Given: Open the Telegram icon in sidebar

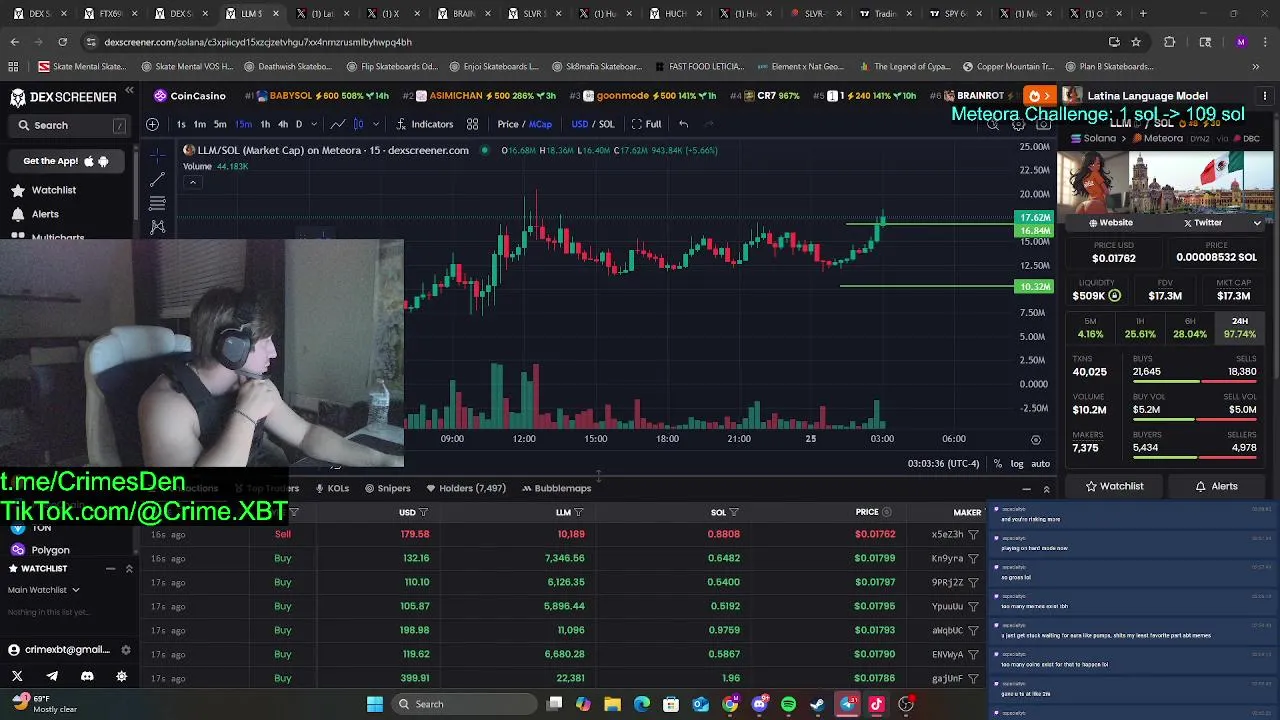Looking at the screenshot, I should (x=52, y=676).
